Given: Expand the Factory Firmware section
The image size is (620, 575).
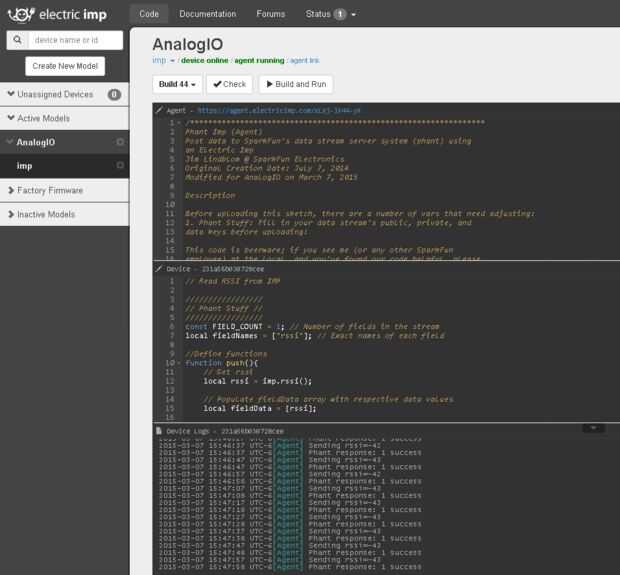Looking at the screenshot, I should 50,190.
